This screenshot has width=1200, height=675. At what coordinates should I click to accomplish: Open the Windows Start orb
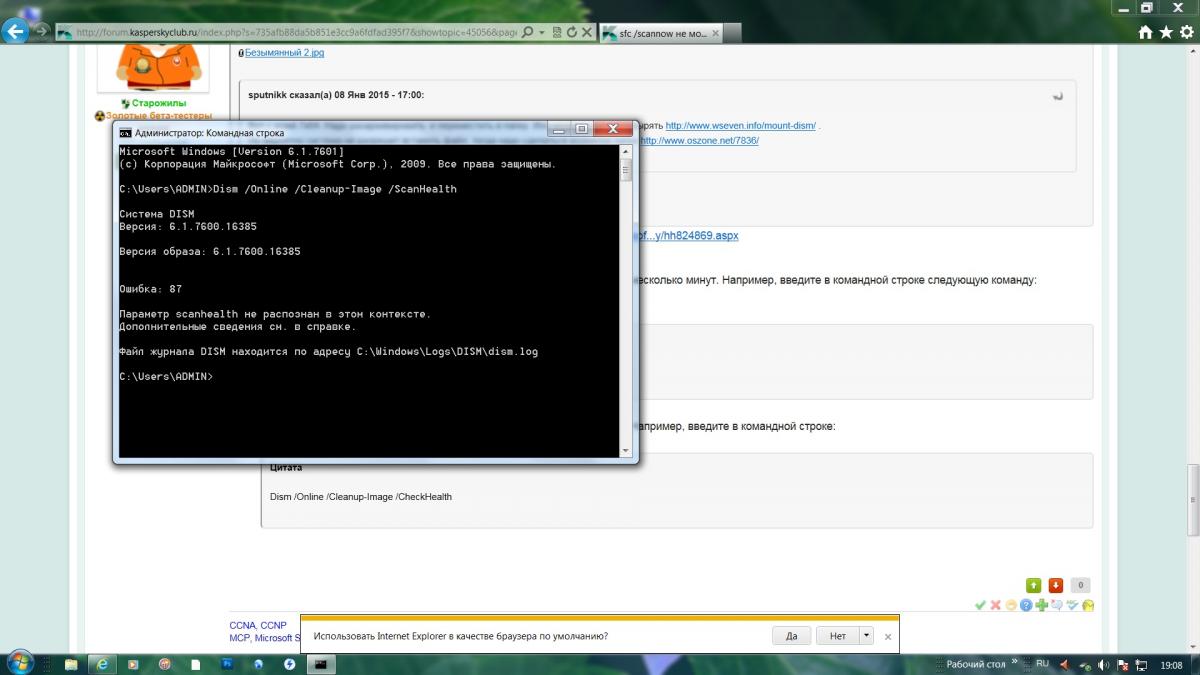point(20,662)
